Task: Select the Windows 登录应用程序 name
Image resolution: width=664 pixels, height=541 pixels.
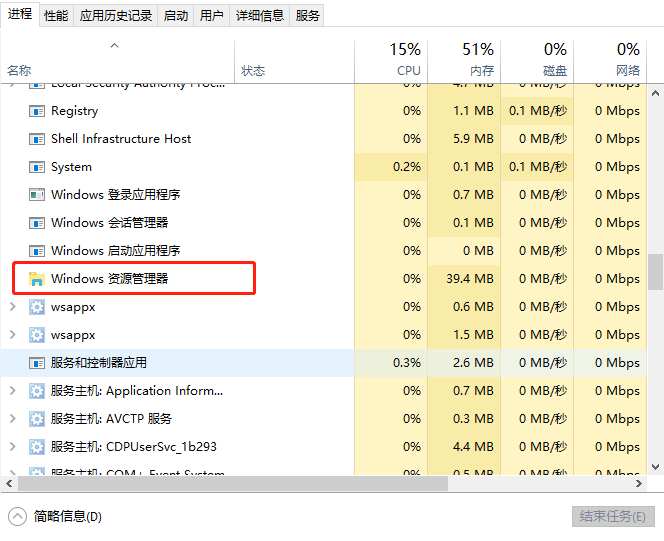Action: tap(116, 195)
